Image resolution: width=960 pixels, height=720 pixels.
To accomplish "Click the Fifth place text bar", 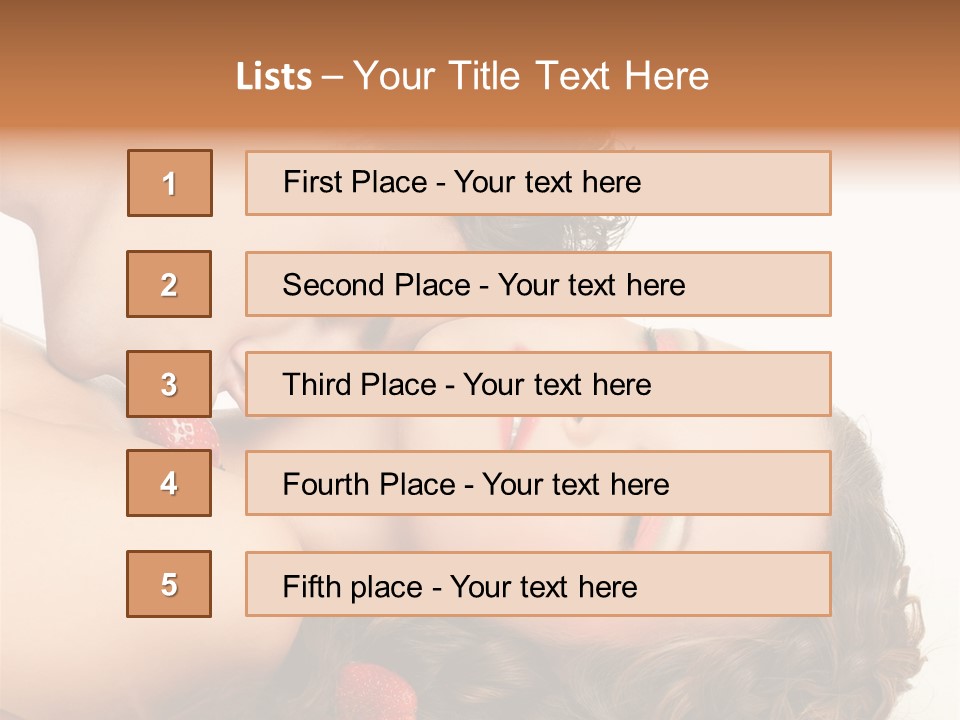I will 538,584.
